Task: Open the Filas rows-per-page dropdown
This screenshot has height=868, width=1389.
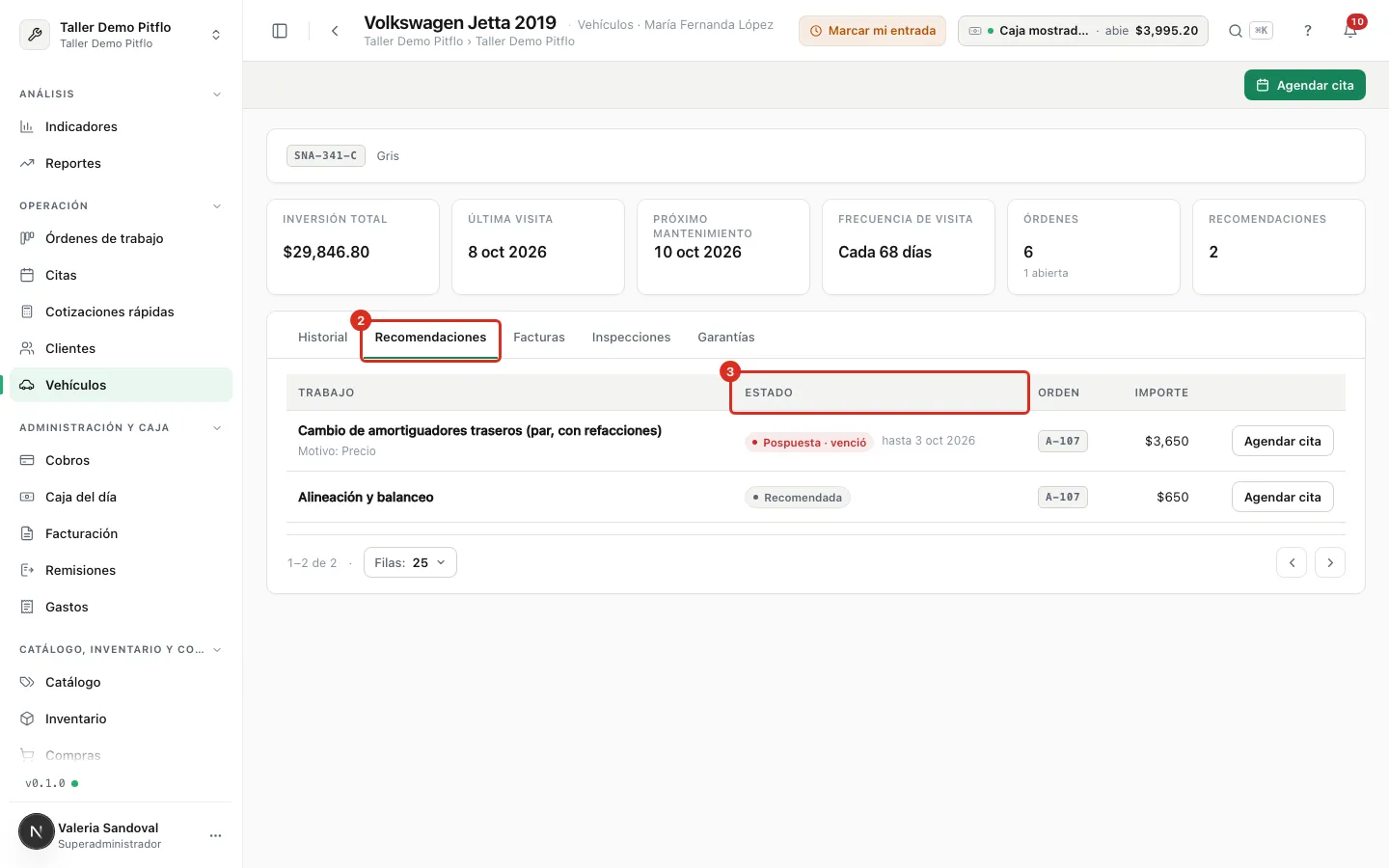Action: (410, 562)
